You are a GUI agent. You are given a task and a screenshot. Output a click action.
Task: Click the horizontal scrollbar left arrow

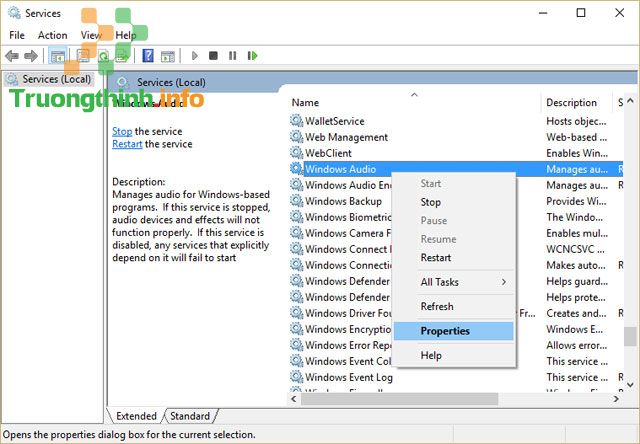coord(293,399)
